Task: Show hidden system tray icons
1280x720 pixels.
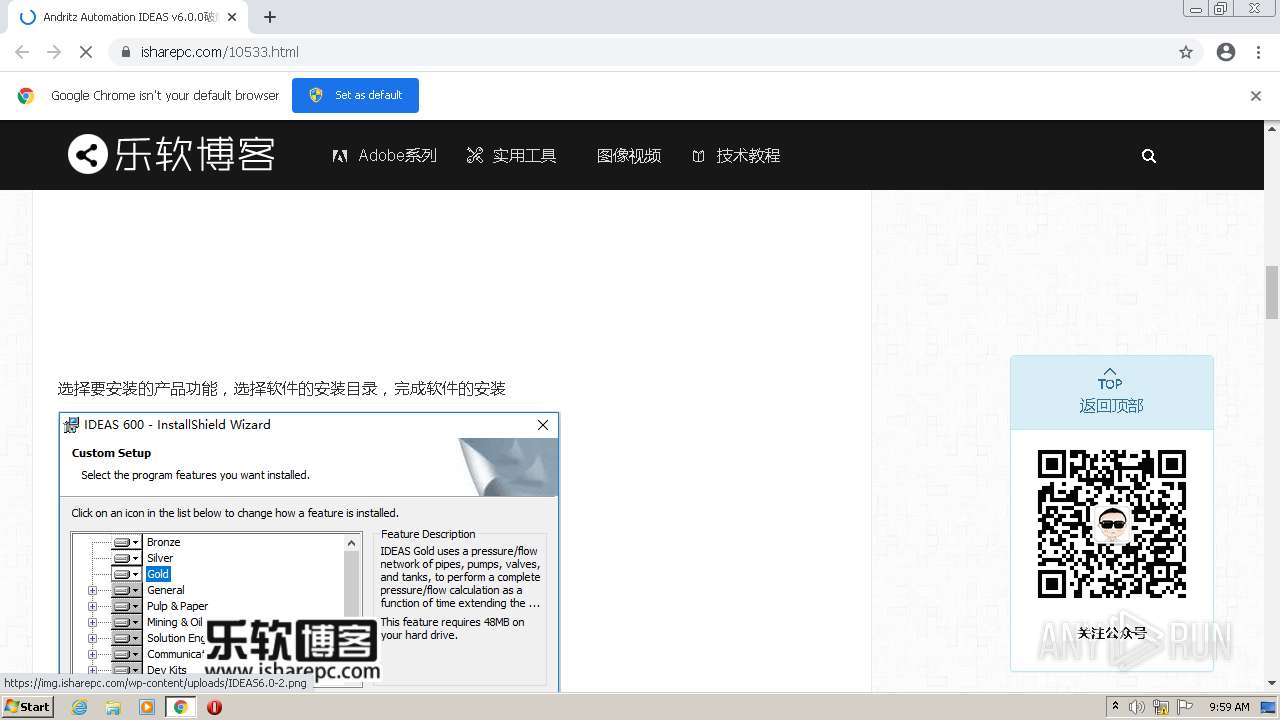Action: [x=1116, y=707]
